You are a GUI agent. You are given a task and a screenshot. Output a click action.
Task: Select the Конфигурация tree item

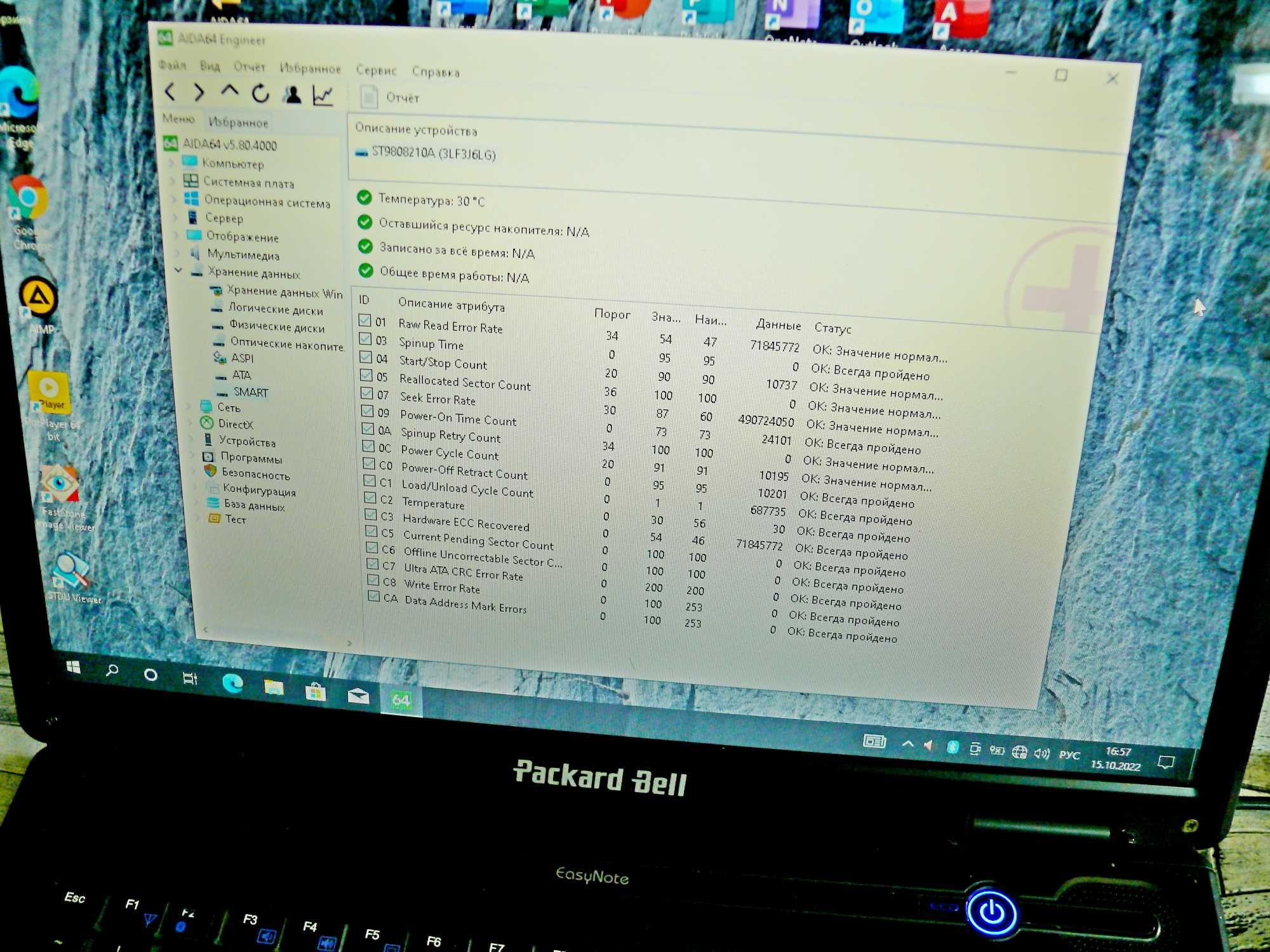tap(251, 490)
